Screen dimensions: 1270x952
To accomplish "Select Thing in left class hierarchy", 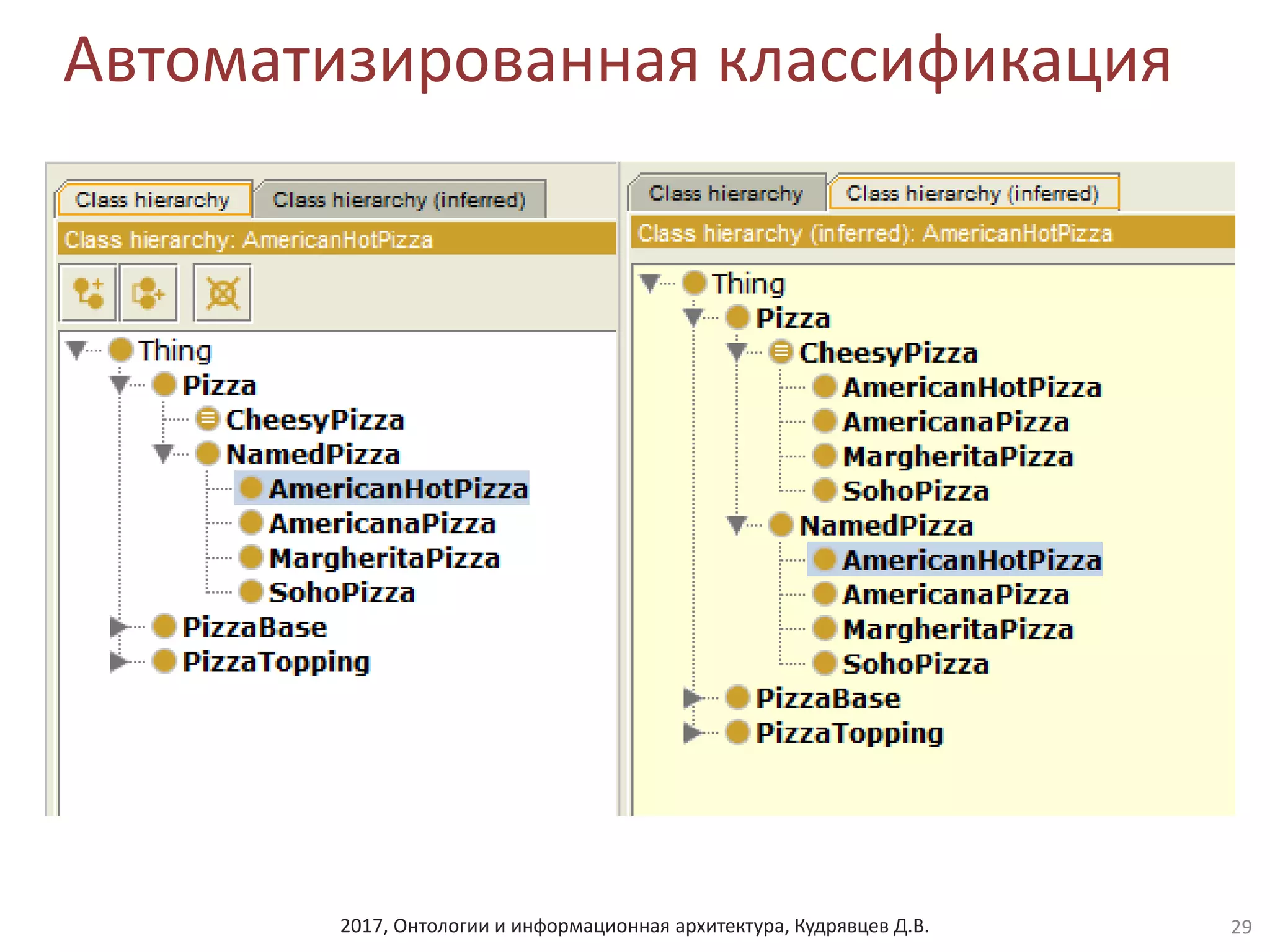I will (x=175, y=351).
